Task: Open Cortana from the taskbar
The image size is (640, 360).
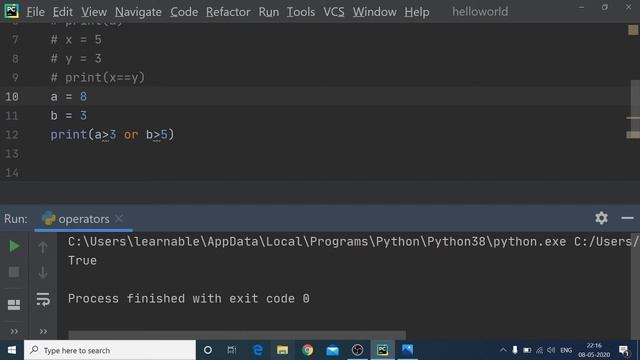Action: 208,350
